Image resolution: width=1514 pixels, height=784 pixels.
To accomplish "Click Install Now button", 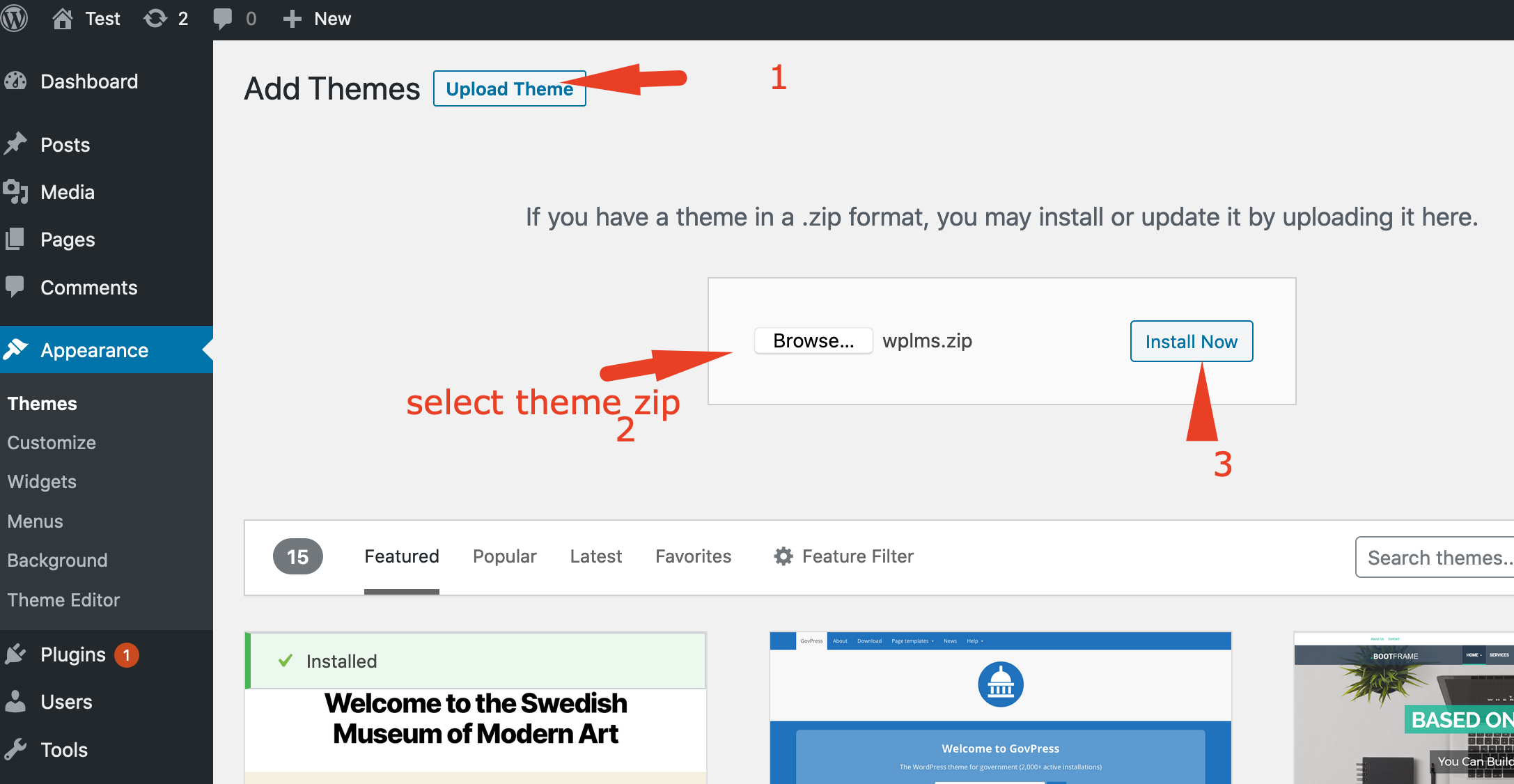I will [1191, 341].
